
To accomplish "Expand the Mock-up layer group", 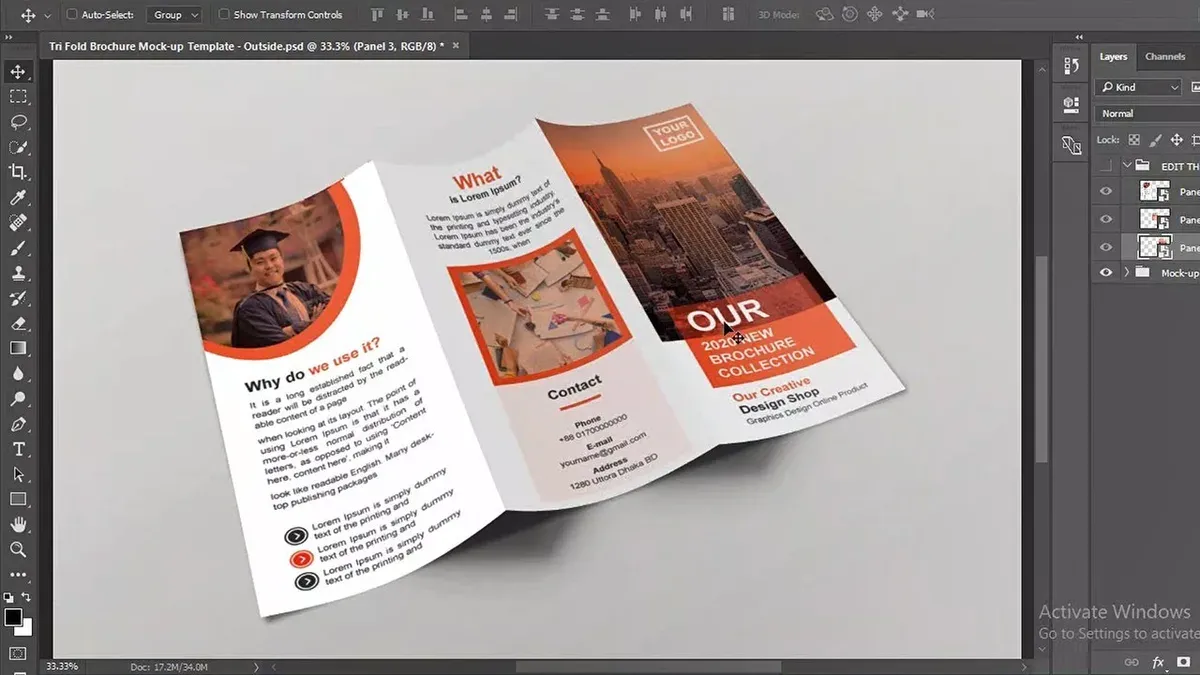I will click(x=1127, y=273).
